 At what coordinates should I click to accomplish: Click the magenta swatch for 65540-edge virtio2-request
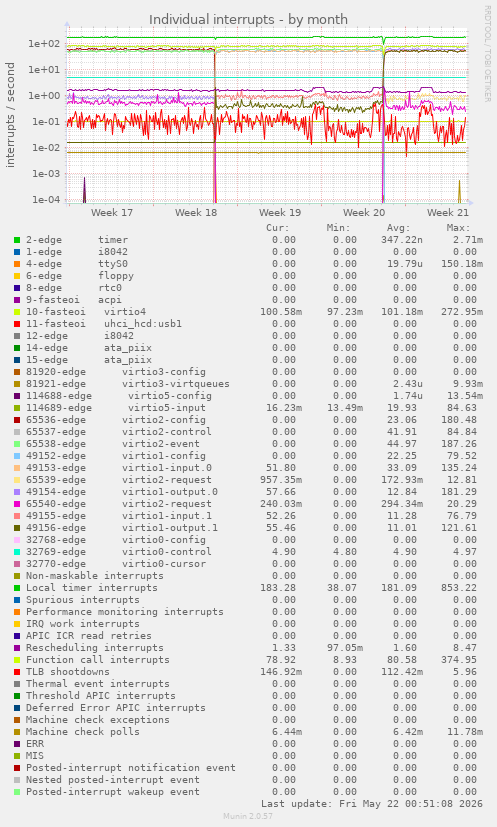click(17, 504)
